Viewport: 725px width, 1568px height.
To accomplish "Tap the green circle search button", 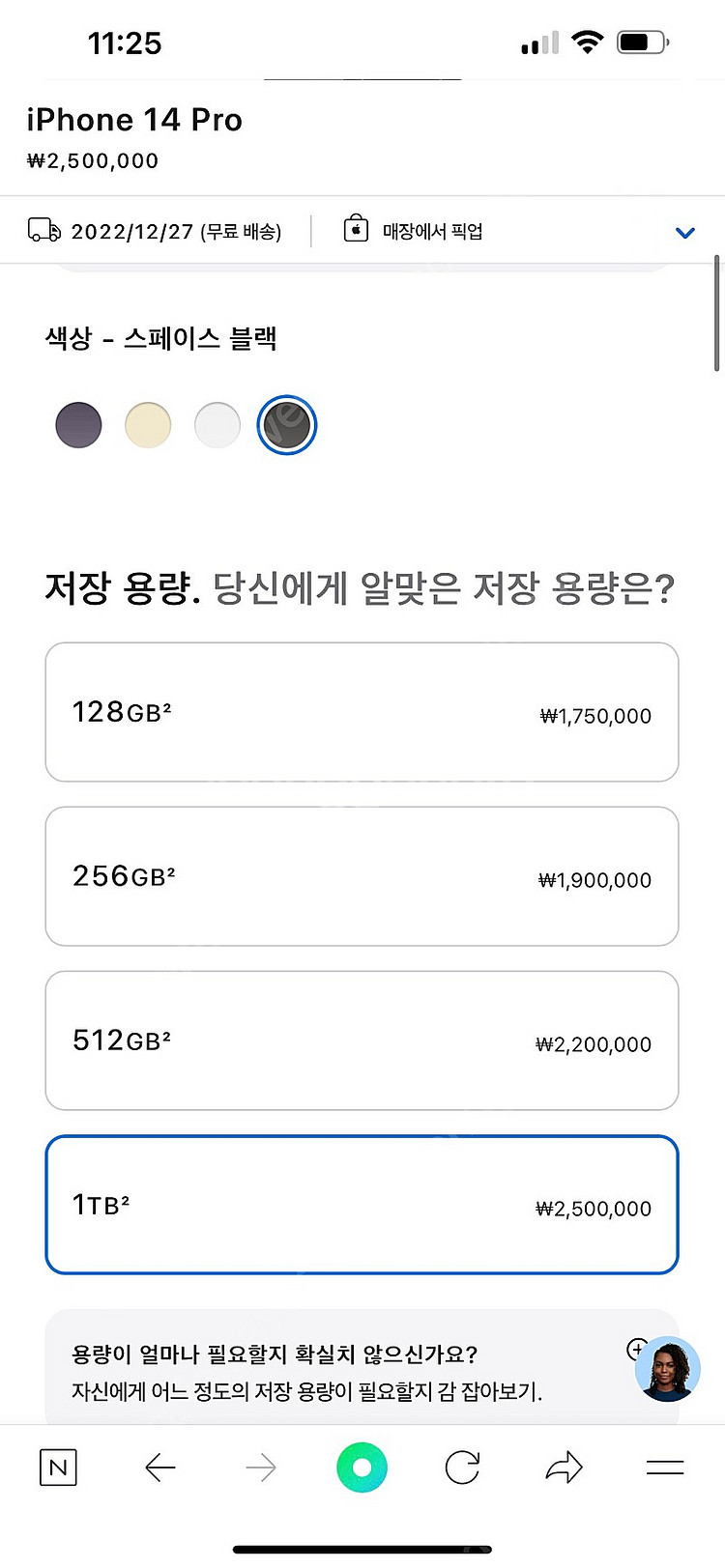I will 362,1468.
